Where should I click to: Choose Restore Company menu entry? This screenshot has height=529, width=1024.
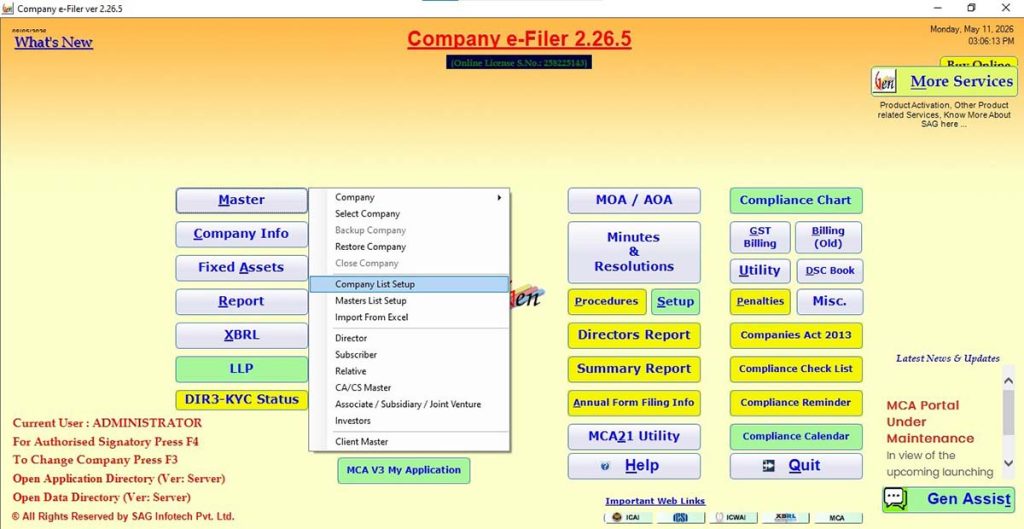tap(409, 247)
